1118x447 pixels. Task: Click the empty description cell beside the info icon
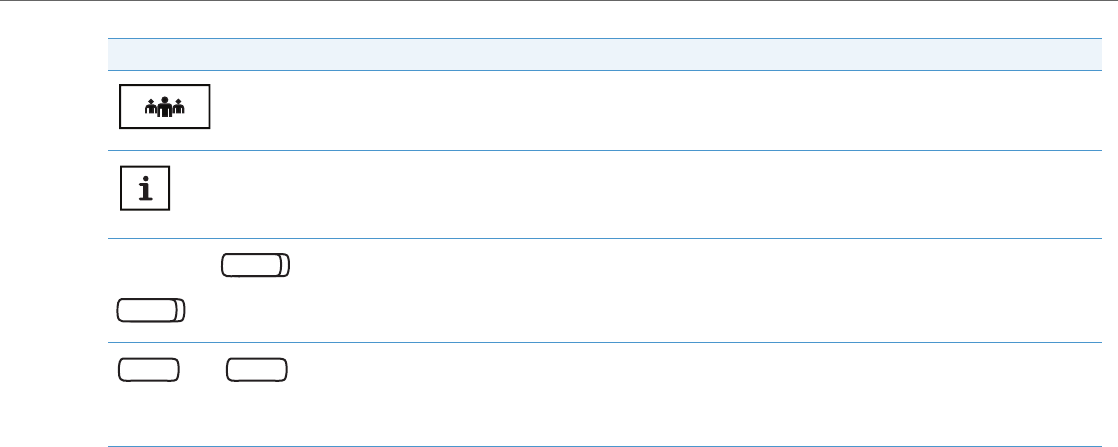(x=650, y=194)
